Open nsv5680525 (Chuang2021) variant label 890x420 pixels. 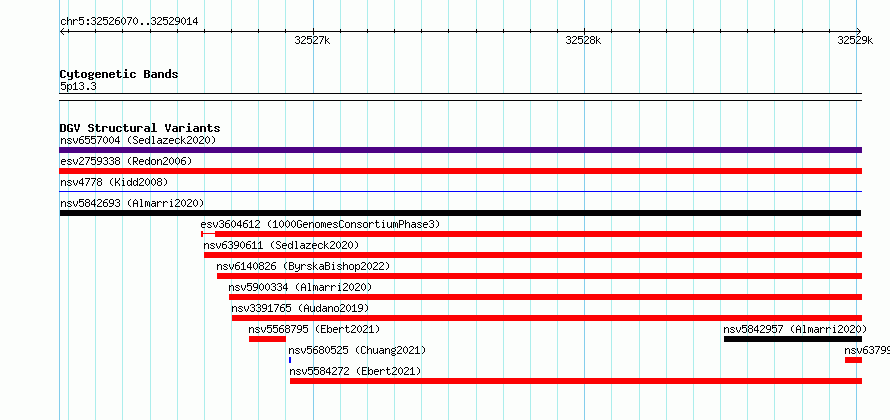(357, 350)
